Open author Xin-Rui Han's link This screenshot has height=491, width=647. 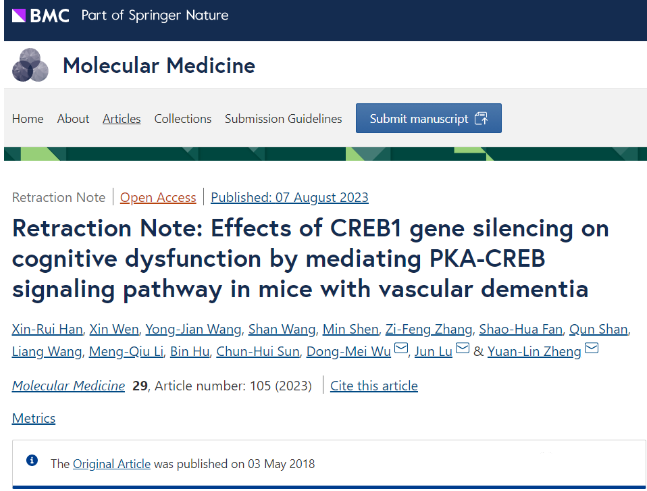pyautogui.click(x=47, y=329)
